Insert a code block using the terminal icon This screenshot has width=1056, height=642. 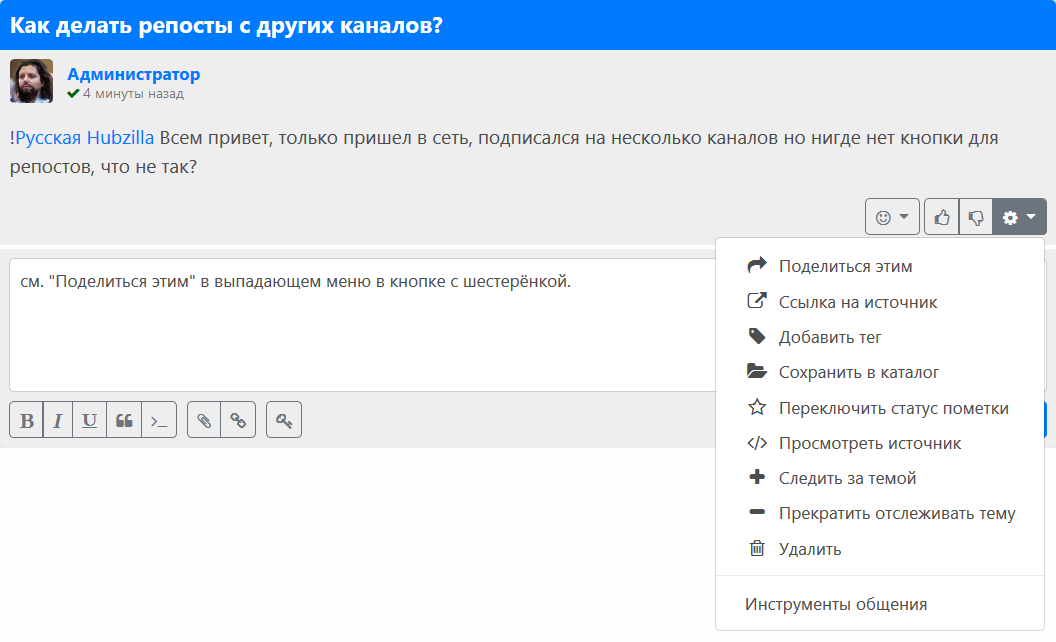point(159,420)
